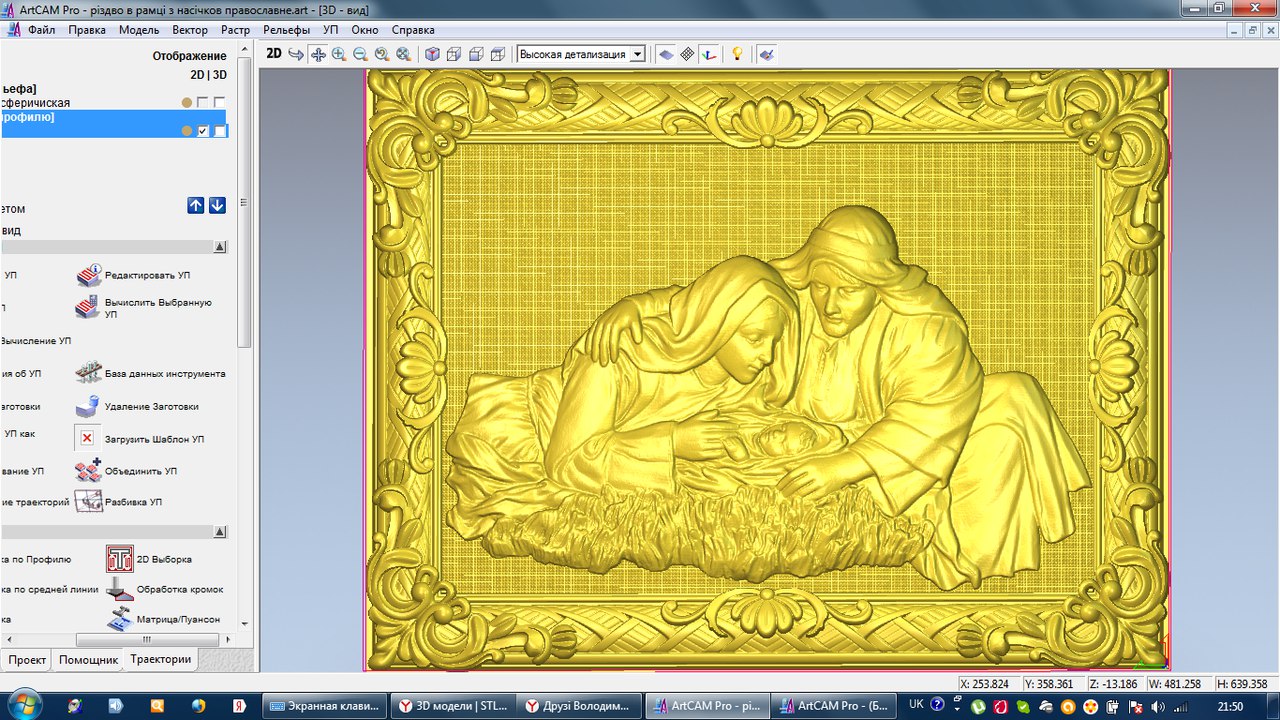Switch to the Помощник tab

coord(88,660)
